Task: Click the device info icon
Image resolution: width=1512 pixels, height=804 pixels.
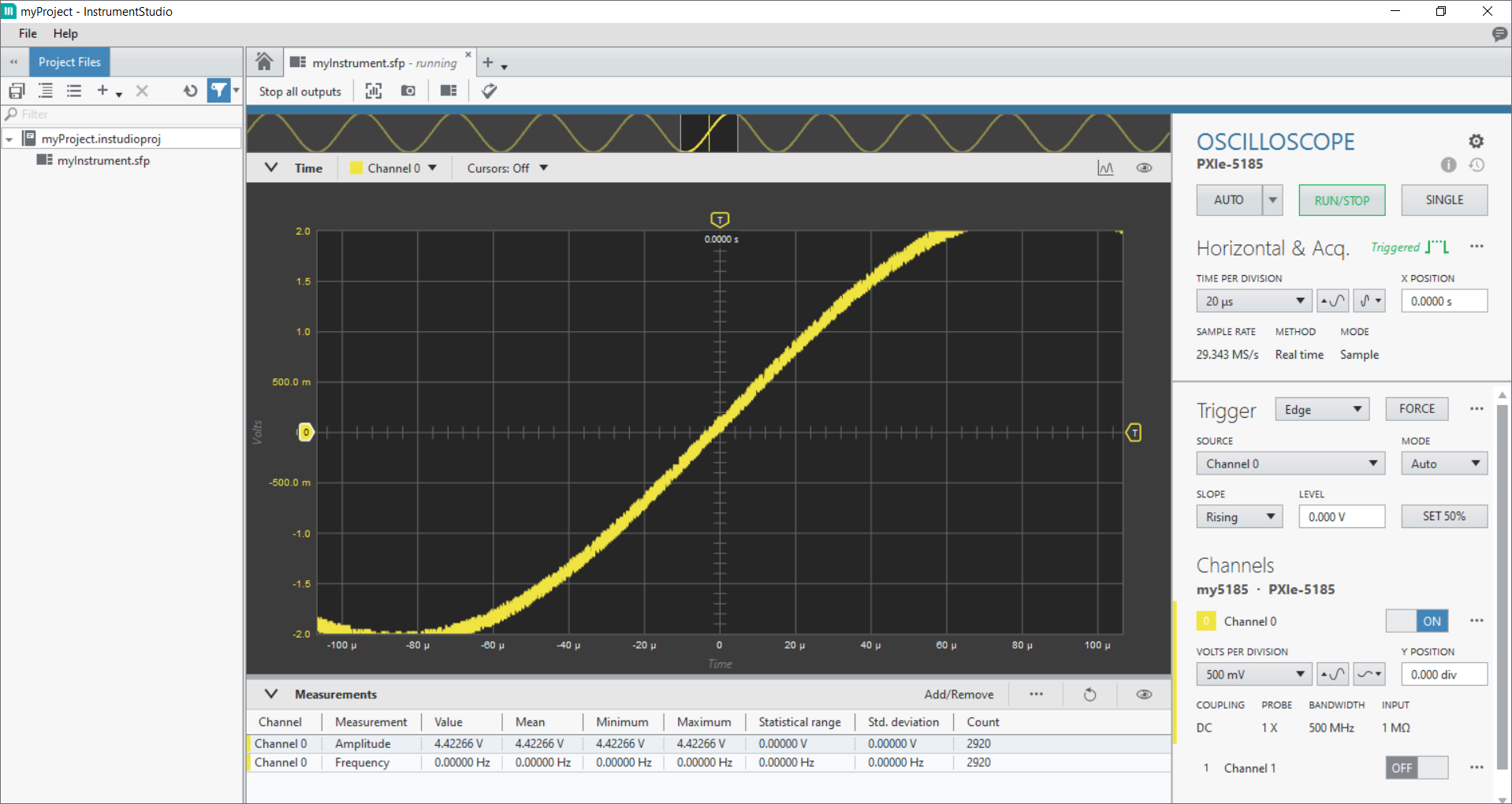Action: click(x=1449, y=165)
